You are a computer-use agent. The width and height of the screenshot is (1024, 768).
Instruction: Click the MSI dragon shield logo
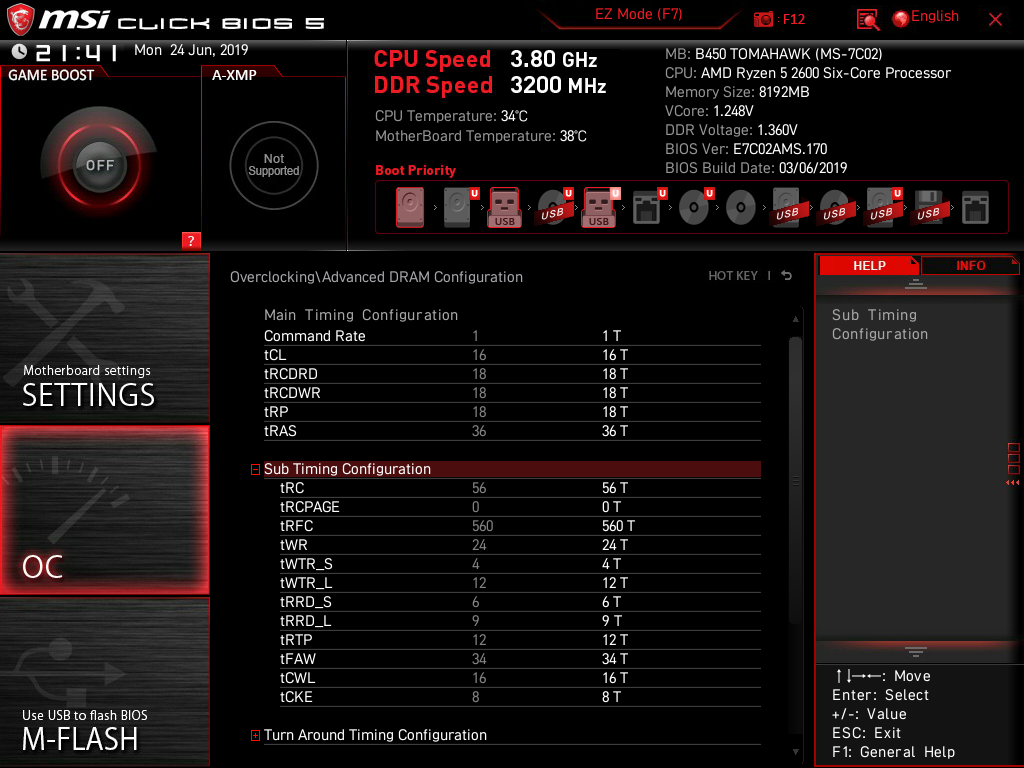pos(20,20)
